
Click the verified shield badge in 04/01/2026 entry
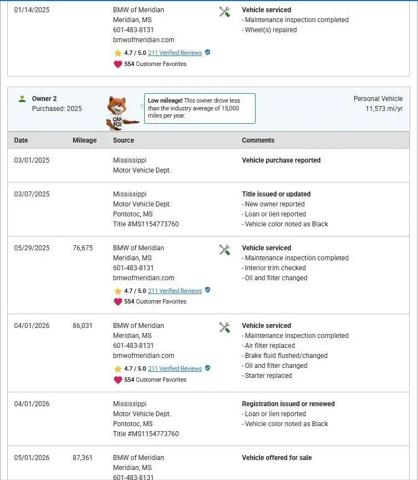pos(207,368)
